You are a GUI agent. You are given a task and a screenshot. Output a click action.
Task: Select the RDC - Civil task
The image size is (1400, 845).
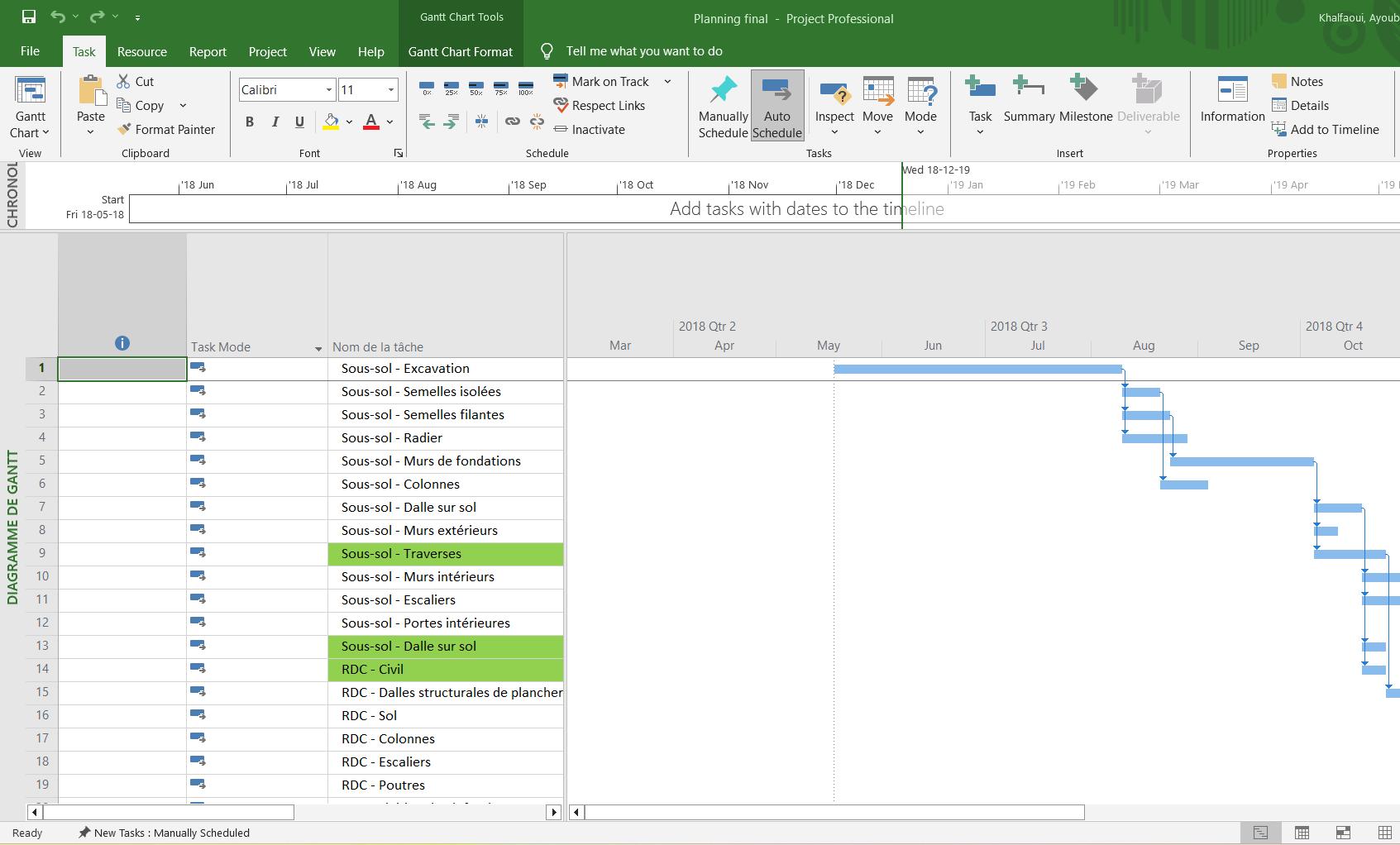pos(446,670)
